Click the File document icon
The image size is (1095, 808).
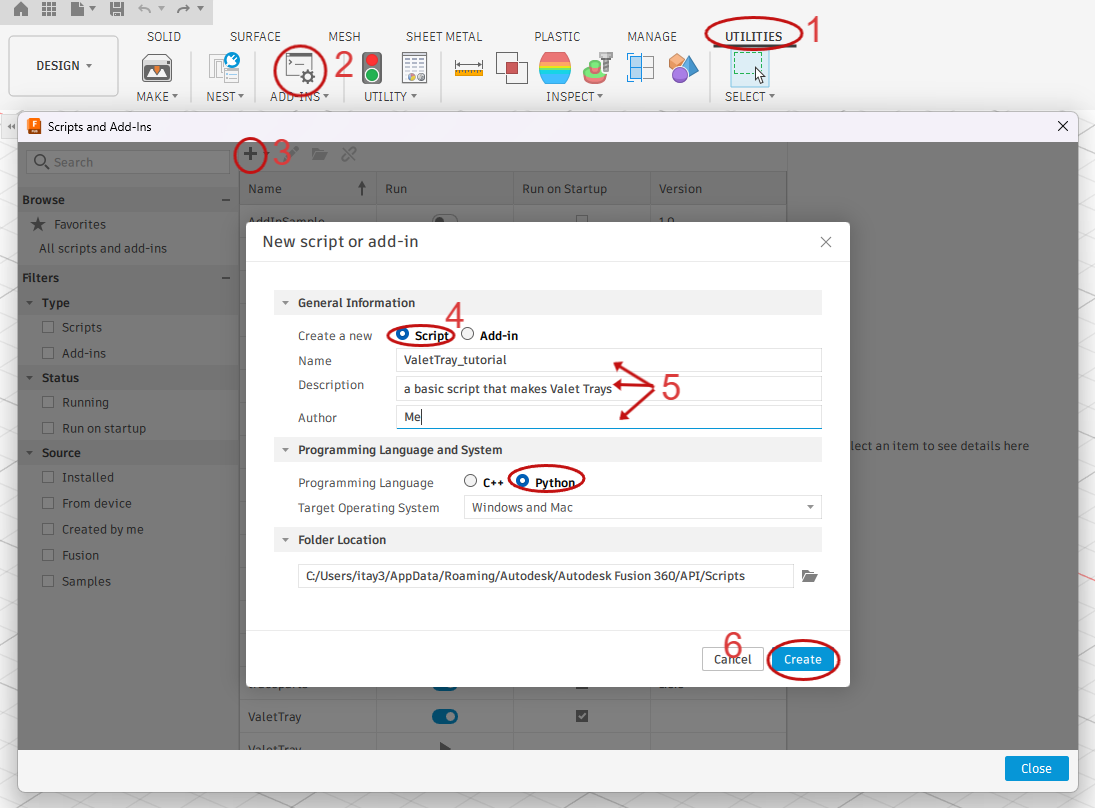pos(78,9)
